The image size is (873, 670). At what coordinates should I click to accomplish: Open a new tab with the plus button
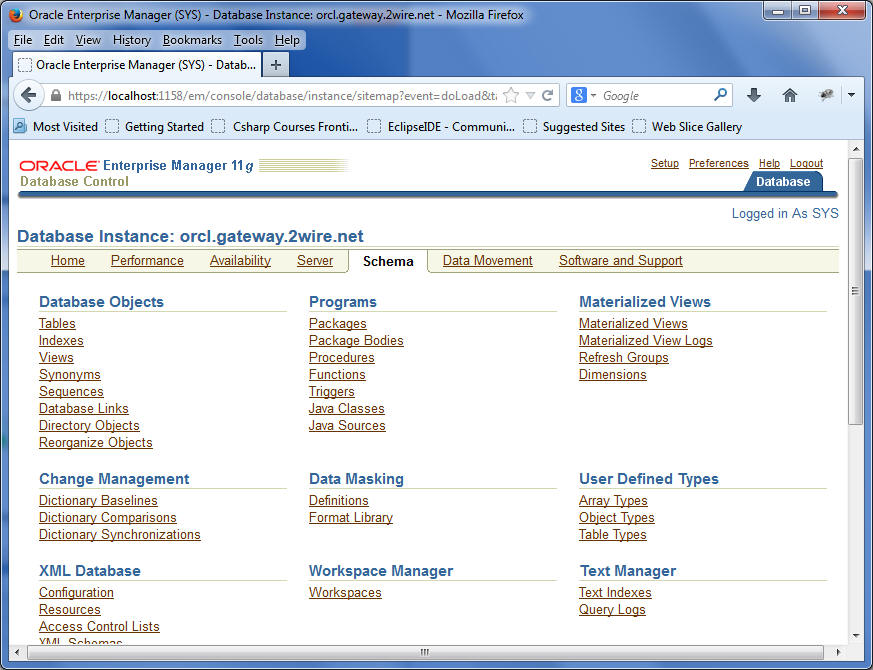(276, 65)
